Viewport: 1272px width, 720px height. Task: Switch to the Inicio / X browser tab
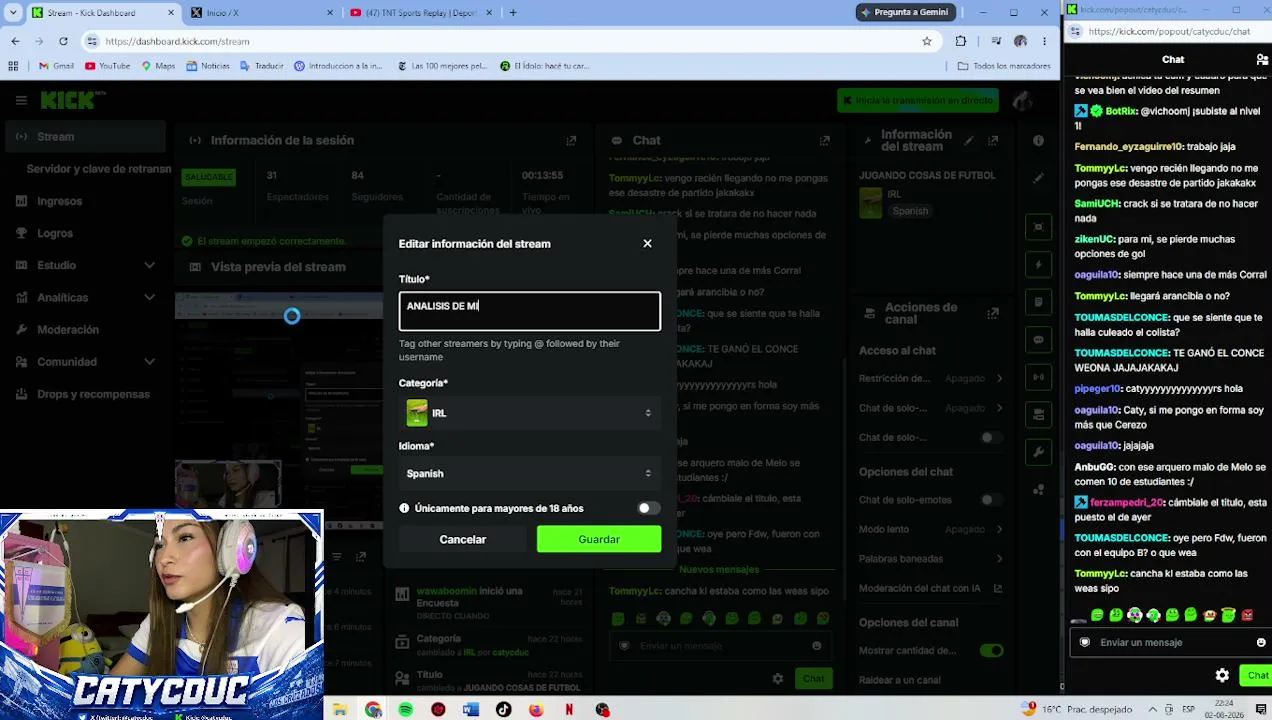click(x=263, y=12)
